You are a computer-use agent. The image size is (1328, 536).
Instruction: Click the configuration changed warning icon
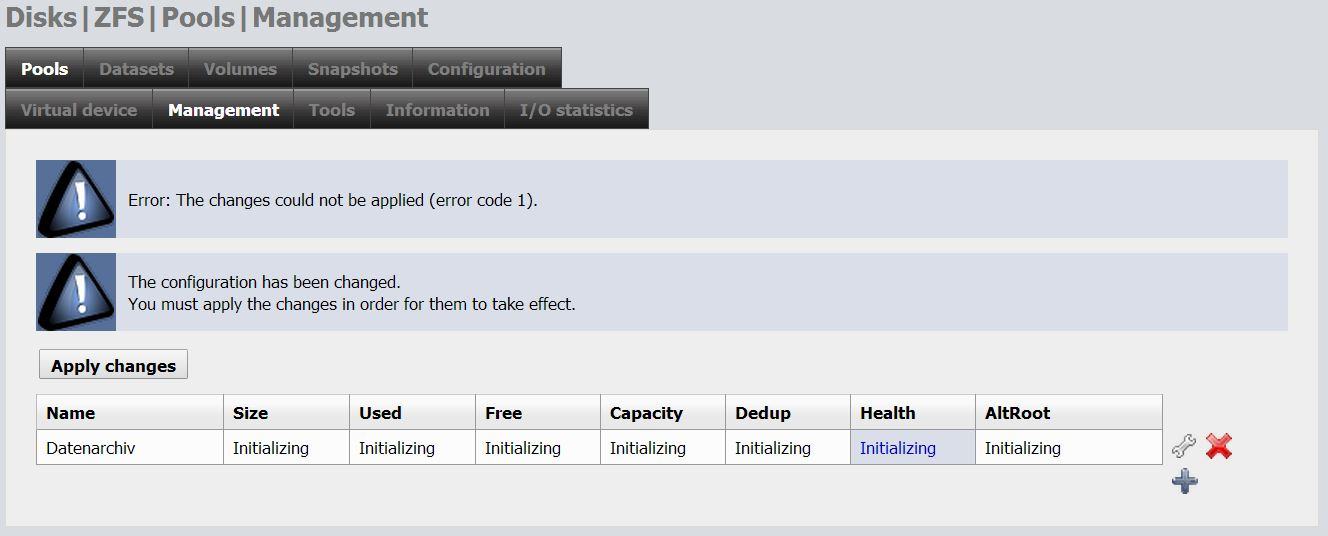pyautogui.click(x=76, y=292)
